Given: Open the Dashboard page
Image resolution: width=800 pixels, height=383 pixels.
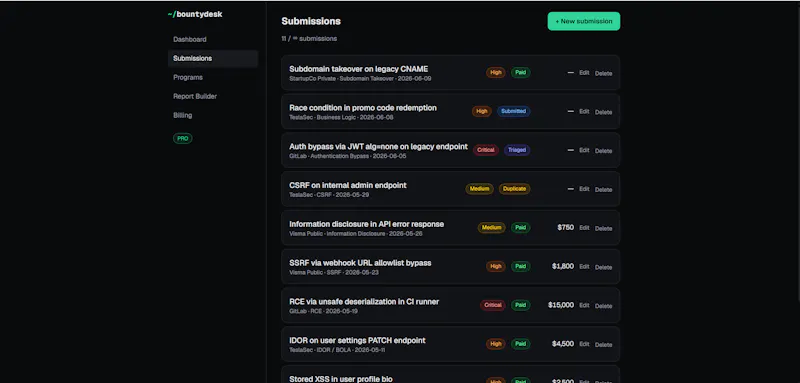Looking at the screenshot, I should 190,39.
